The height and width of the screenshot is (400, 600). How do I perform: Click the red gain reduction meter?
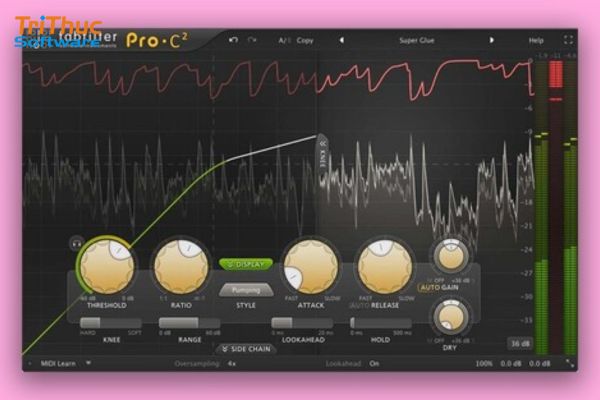(x=556, y=207)
